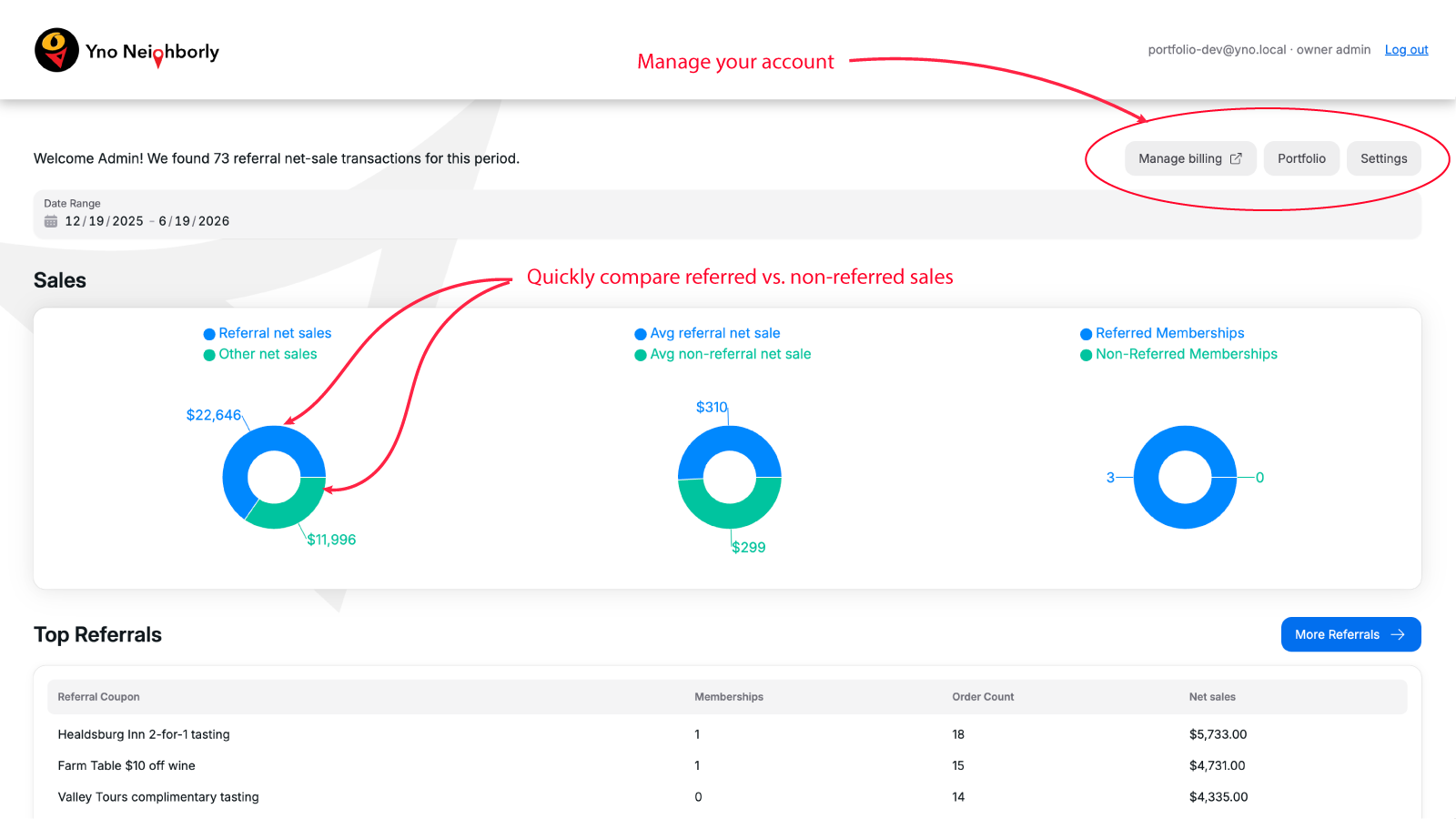The image size is (1456, 819).
Task: Click the Net sales column header
Action: click(1212, 697)
